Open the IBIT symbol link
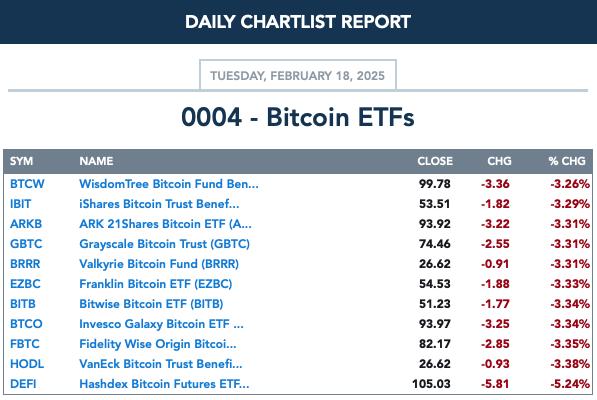Image resolution: width=597 pixels, height=400 pixels. [x=21, y=204]
